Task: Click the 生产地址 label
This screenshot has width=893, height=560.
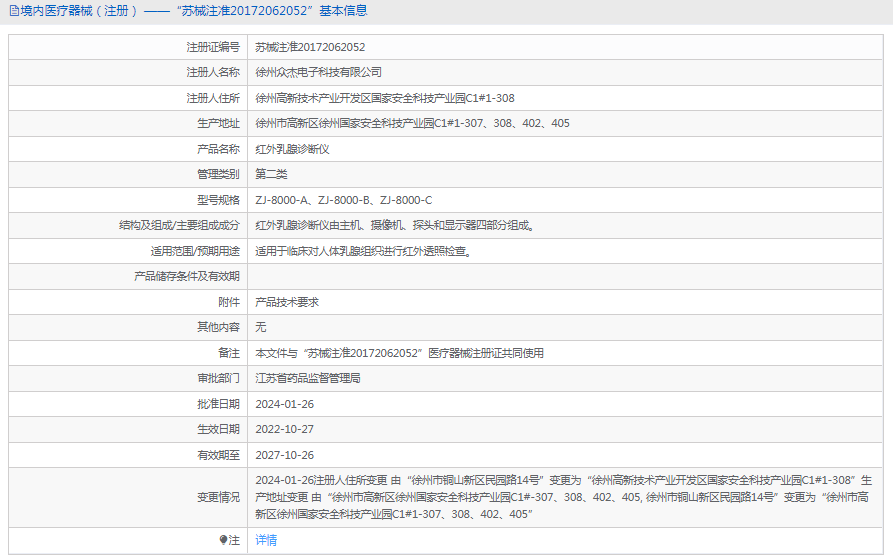Action: coord(219,123)
